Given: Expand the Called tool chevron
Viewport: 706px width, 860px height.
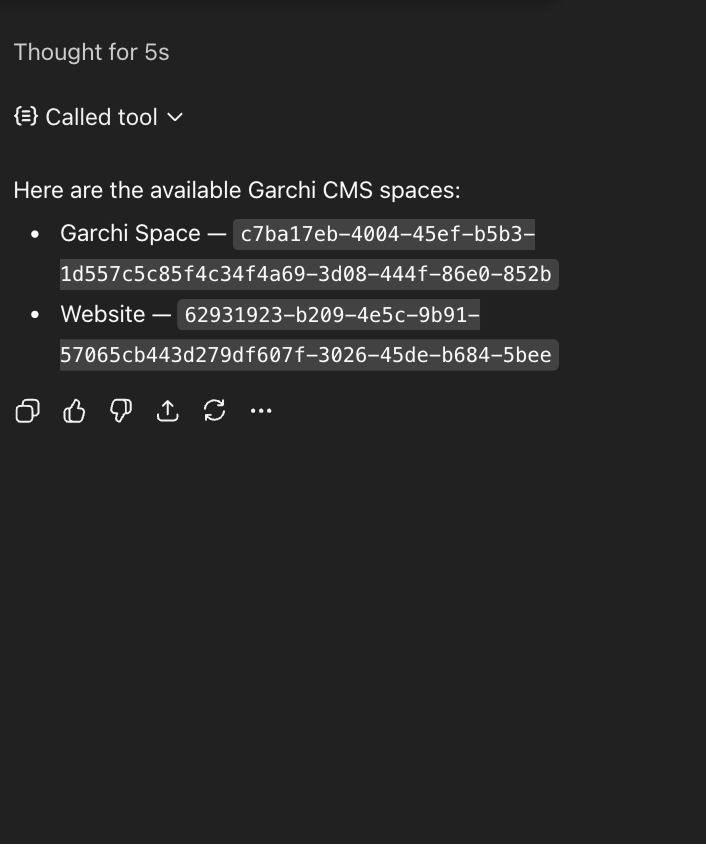Looking at the screenshot, I should [x=175, y=117].
